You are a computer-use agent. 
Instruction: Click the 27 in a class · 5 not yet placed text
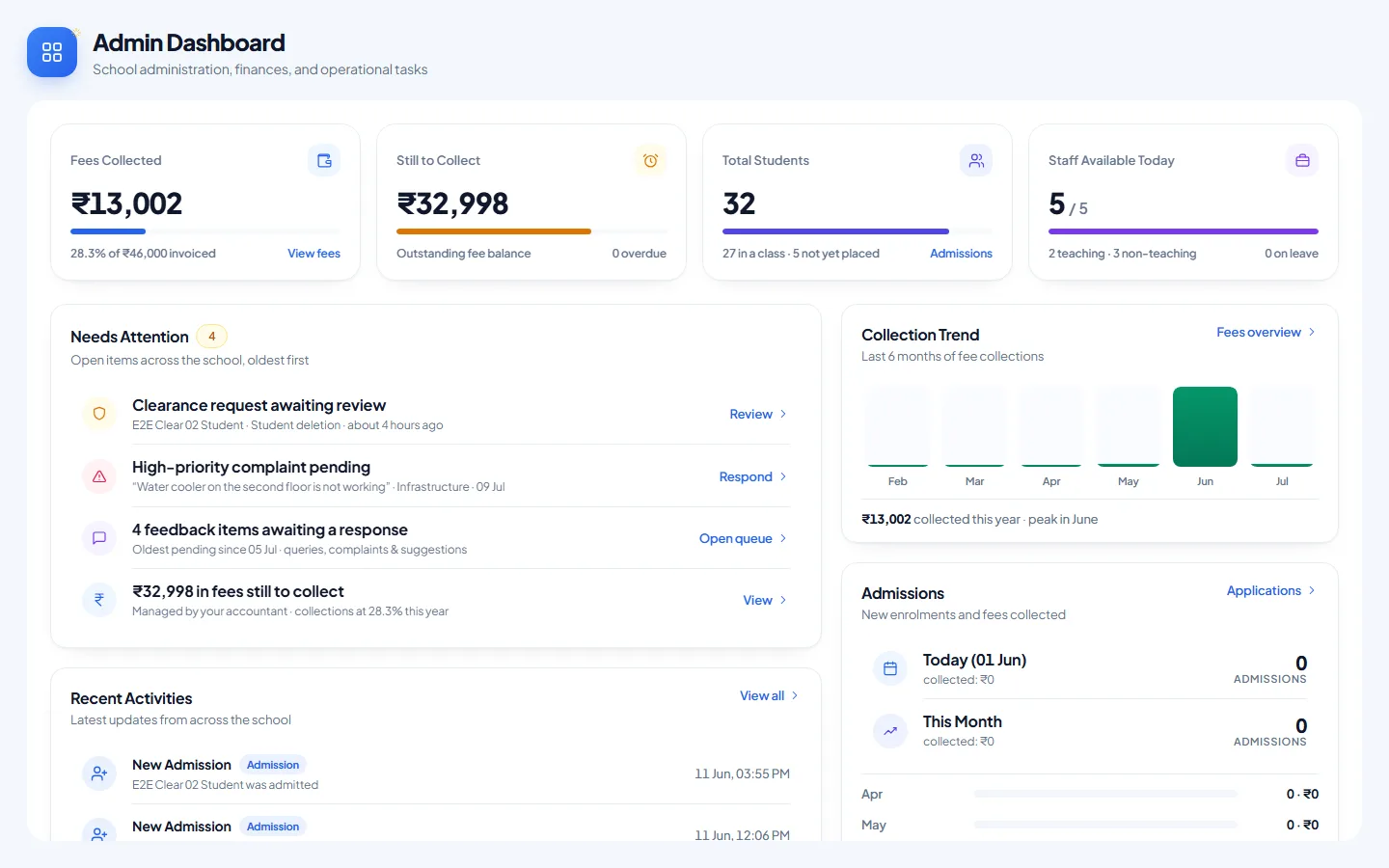point(801,254)
